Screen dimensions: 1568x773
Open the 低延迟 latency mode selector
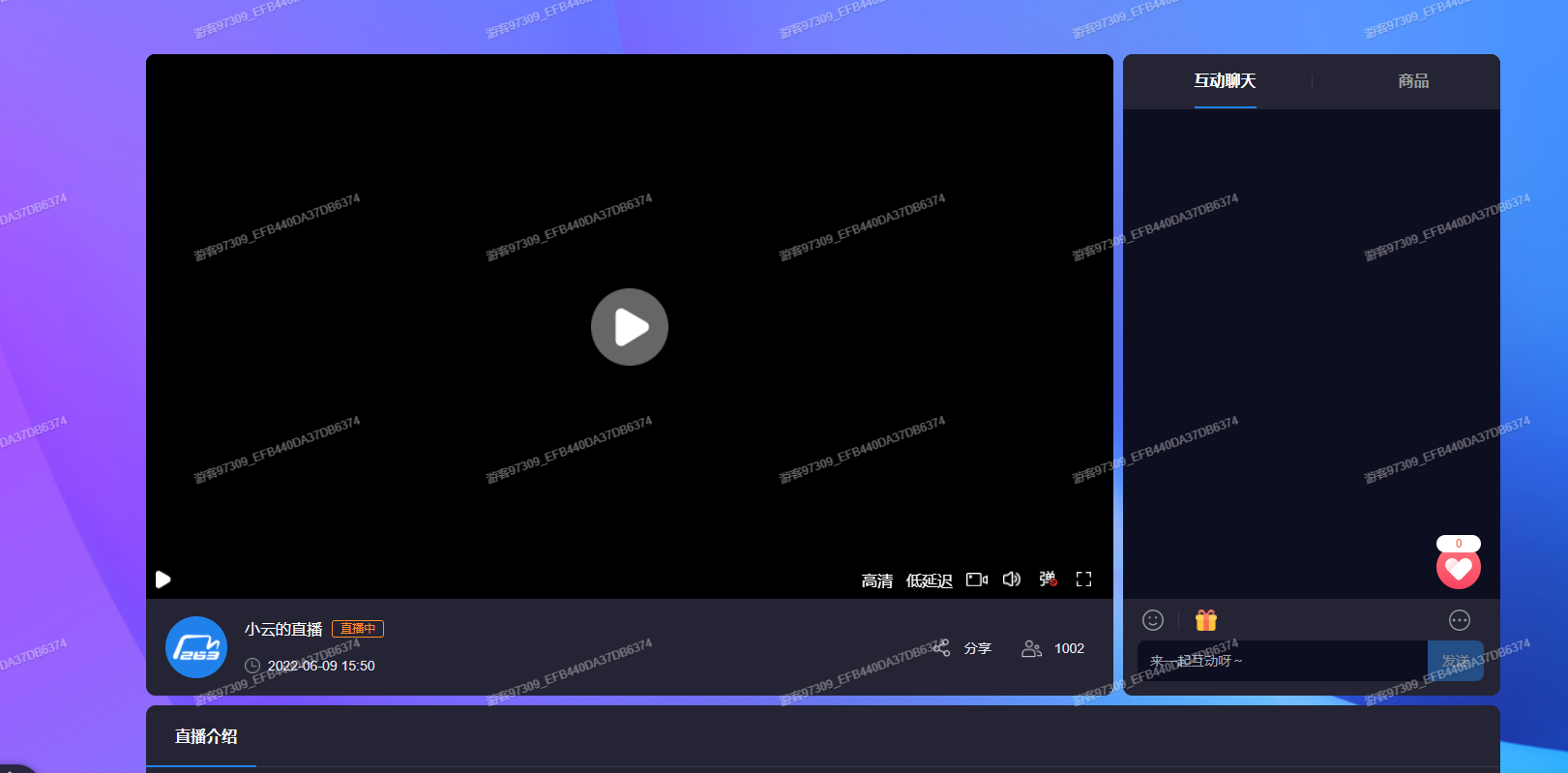coord(929,580)
